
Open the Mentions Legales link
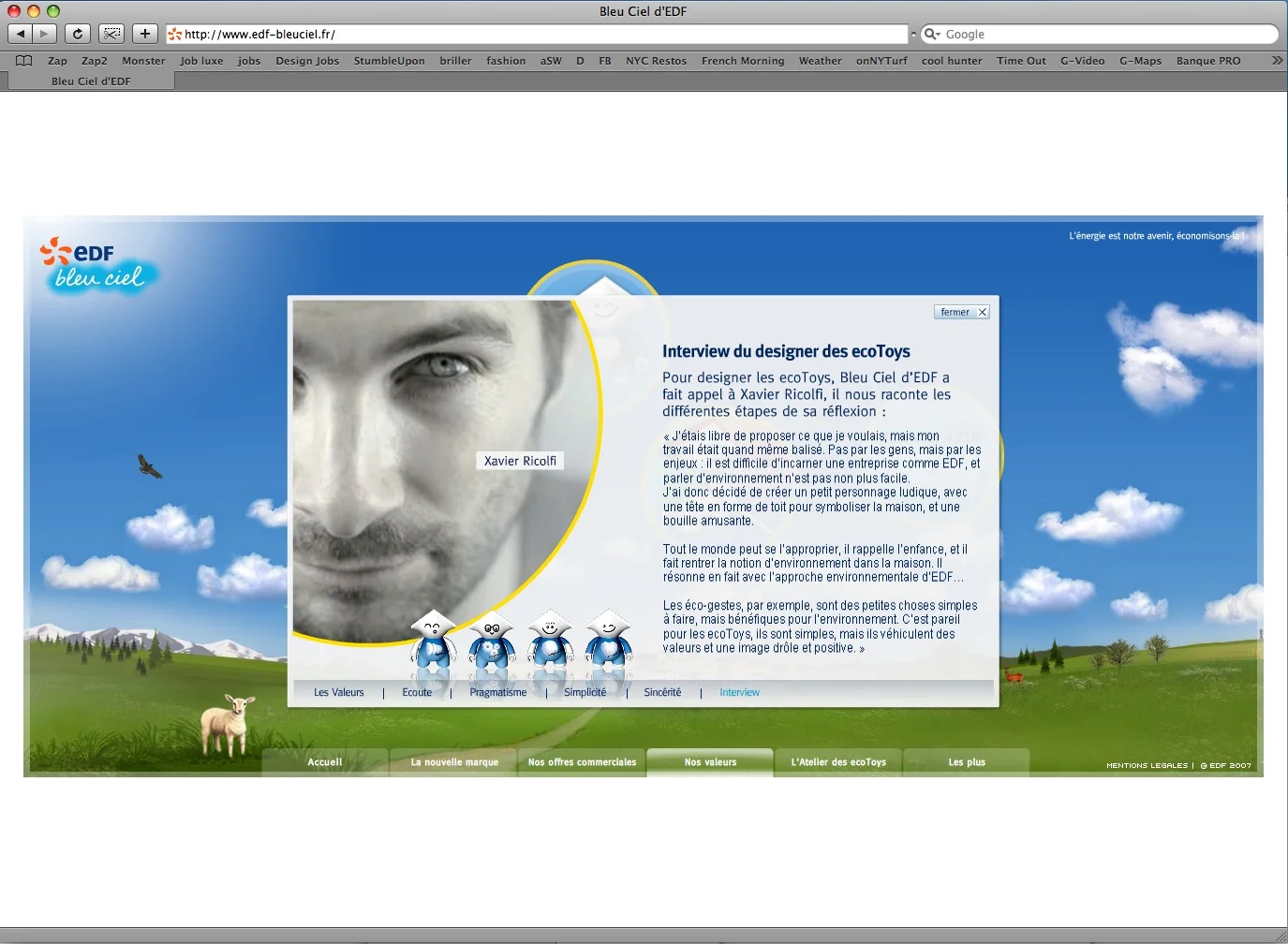click(1147, 765)
